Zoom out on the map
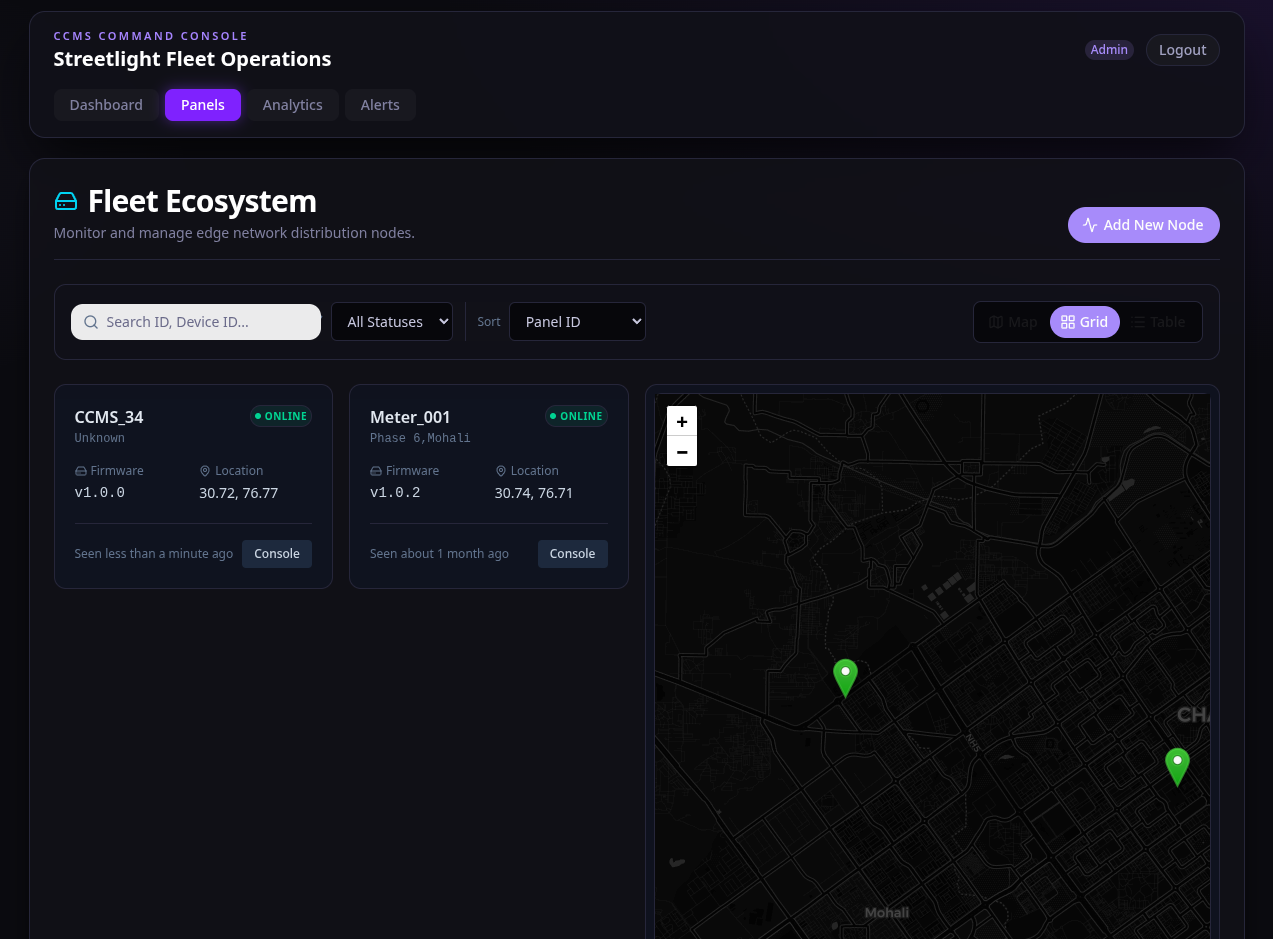 tap(682, 451)
